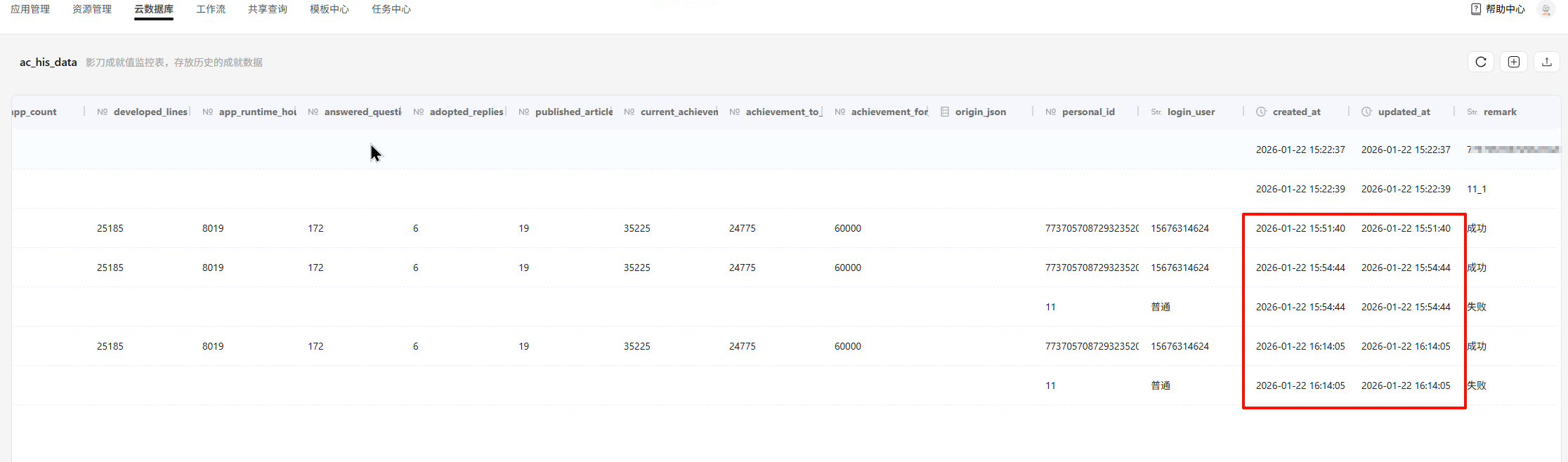Click the created_at column header
The image size is (1568, 462).
[x=1296, y=112]
